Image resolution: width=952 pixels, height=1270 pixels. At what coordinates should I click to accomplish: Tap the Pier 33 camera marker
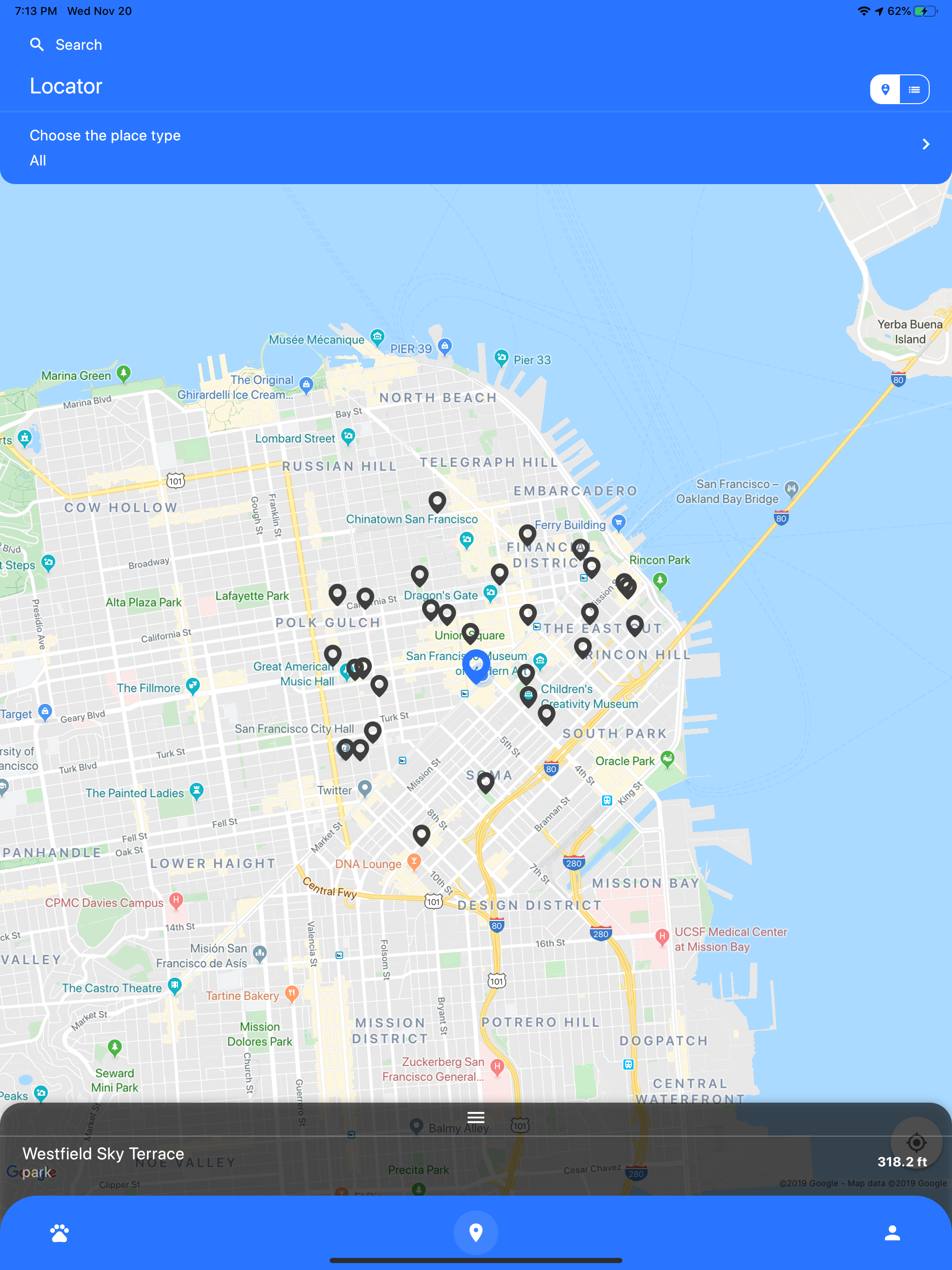[501, 357]
